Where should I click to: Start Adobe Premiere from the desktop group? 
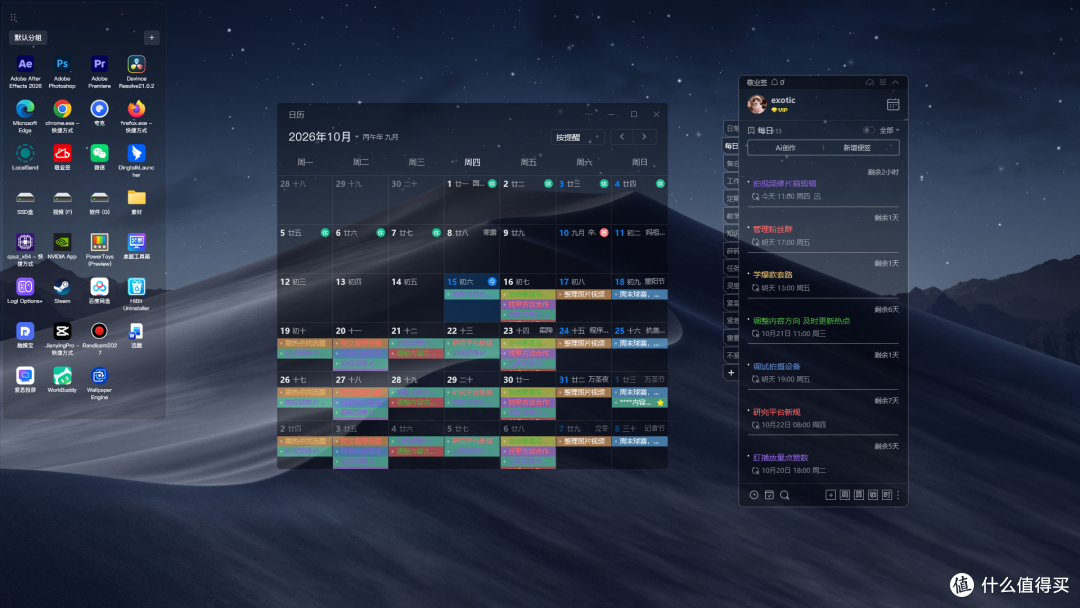(99, 65)
